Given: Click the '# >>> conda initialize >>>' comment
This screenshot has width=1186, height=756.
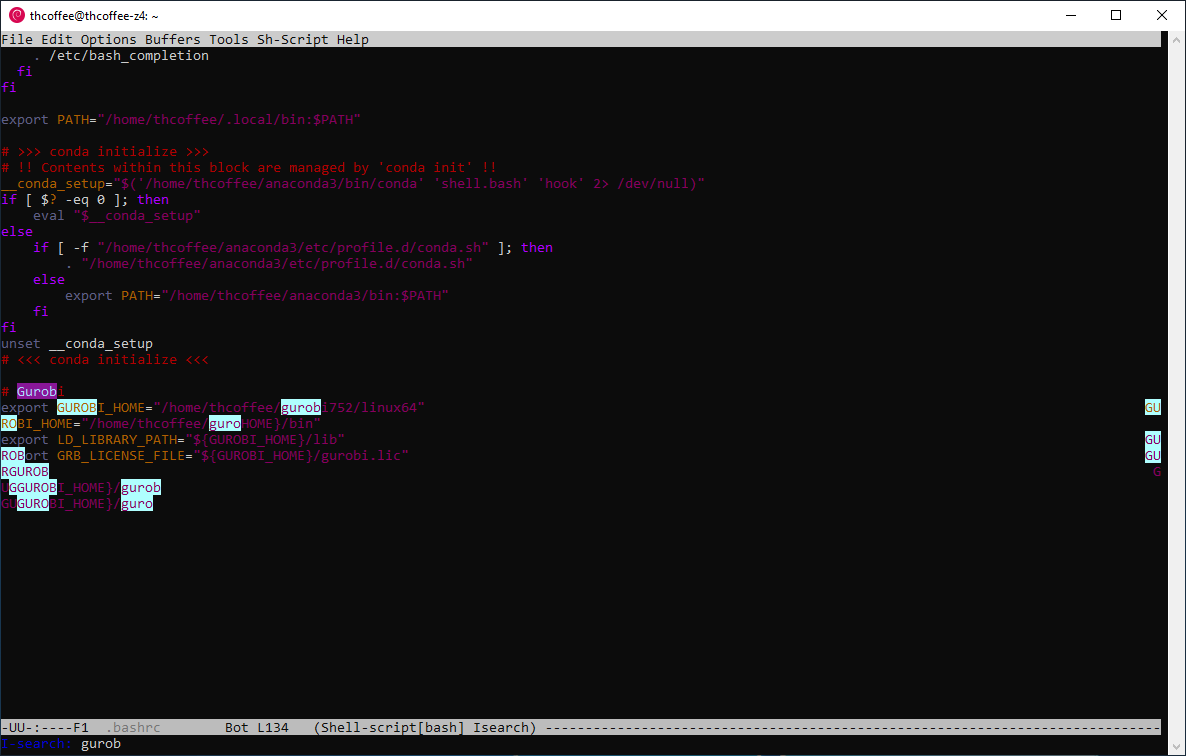Looking at the screenshot, I should coord(105,151).
